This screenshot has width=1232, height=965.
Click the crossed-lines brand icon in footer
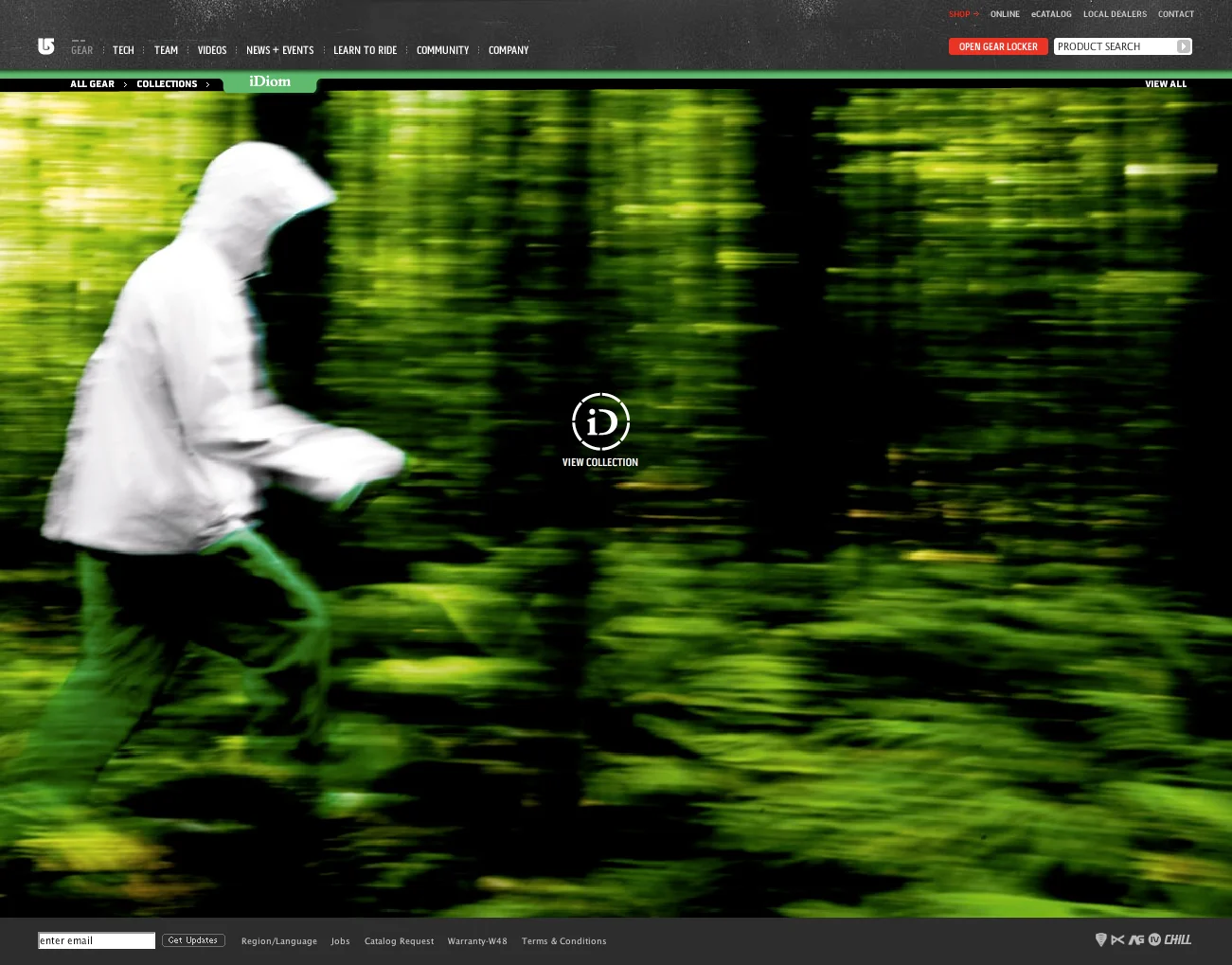(1117, 939)
